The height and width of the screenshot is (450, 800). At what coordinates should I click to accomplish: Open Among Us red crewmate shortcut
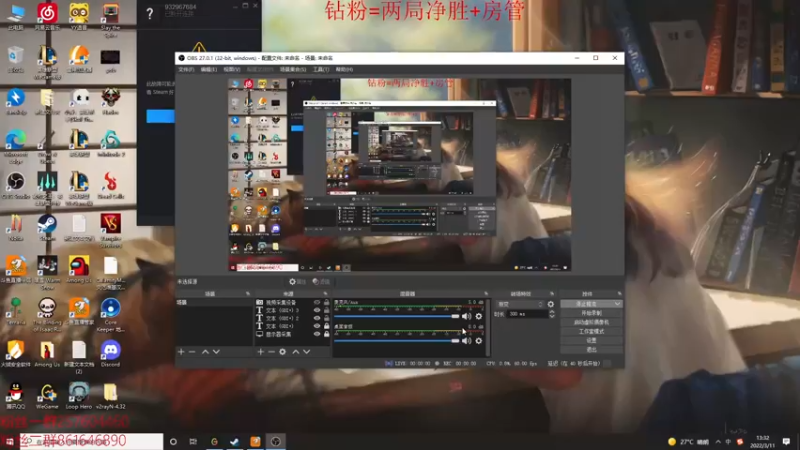pos(79,269)
